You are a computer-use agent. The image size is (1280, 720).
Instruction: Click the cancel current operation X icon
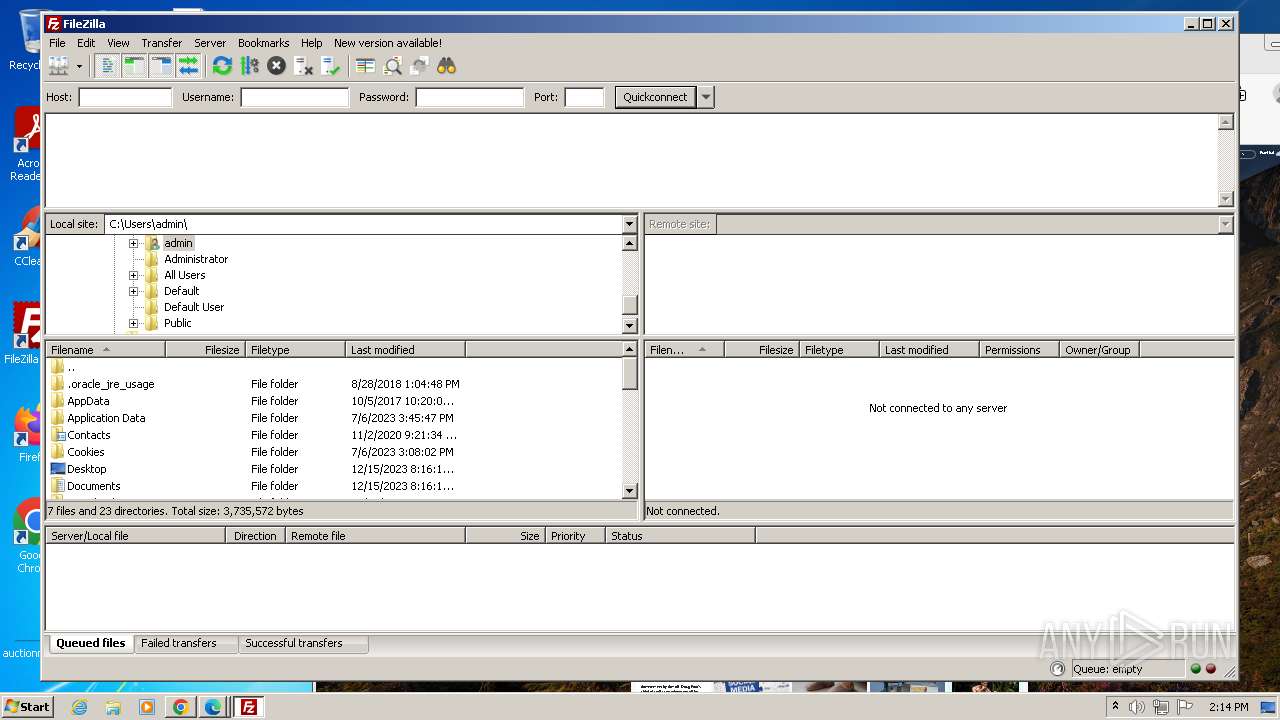(x=276, y=66)
